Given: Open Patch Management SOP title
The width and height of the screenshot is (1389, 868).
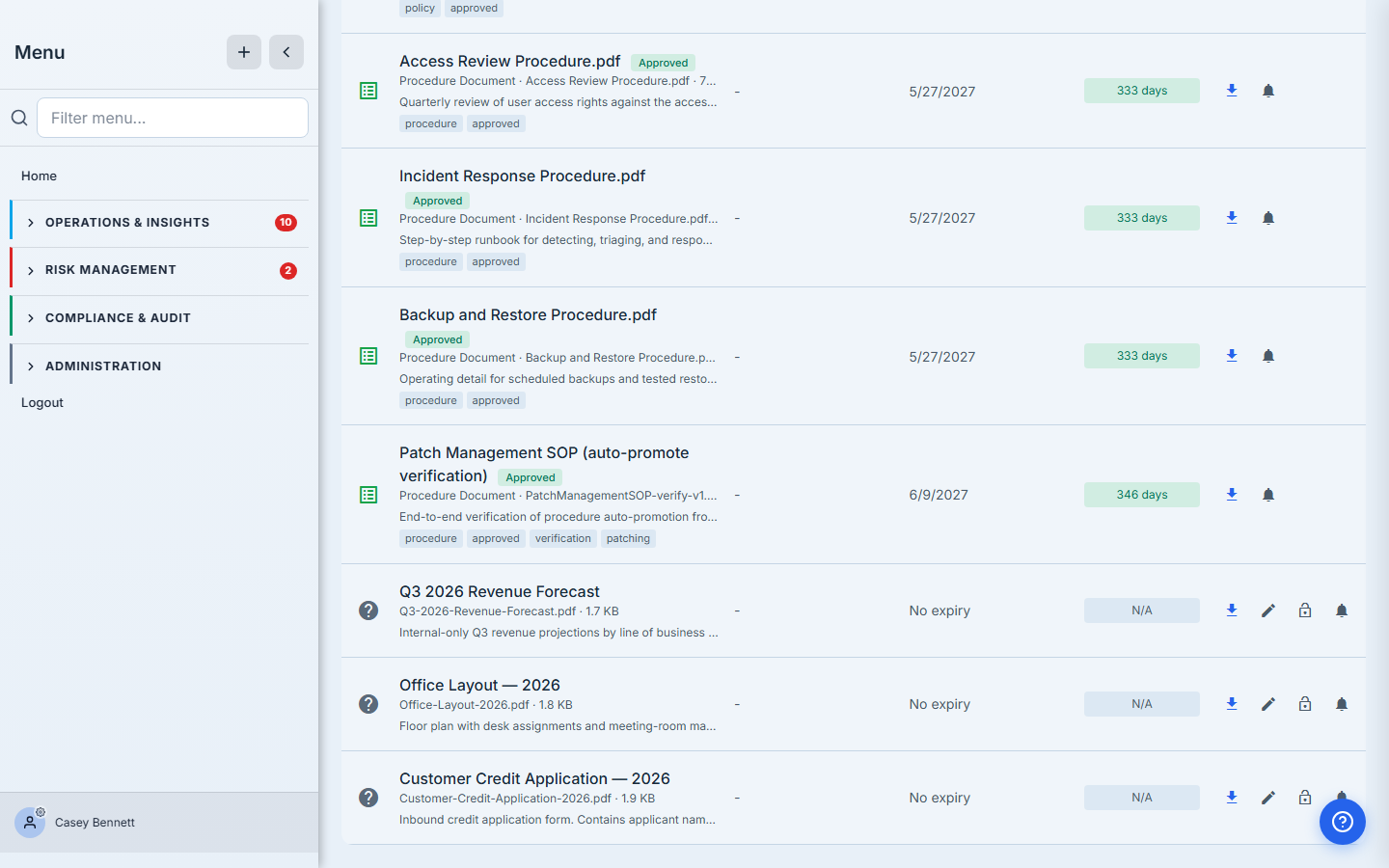Looking at the screenshot, I should pyautogui.click(x=544, y=464).
